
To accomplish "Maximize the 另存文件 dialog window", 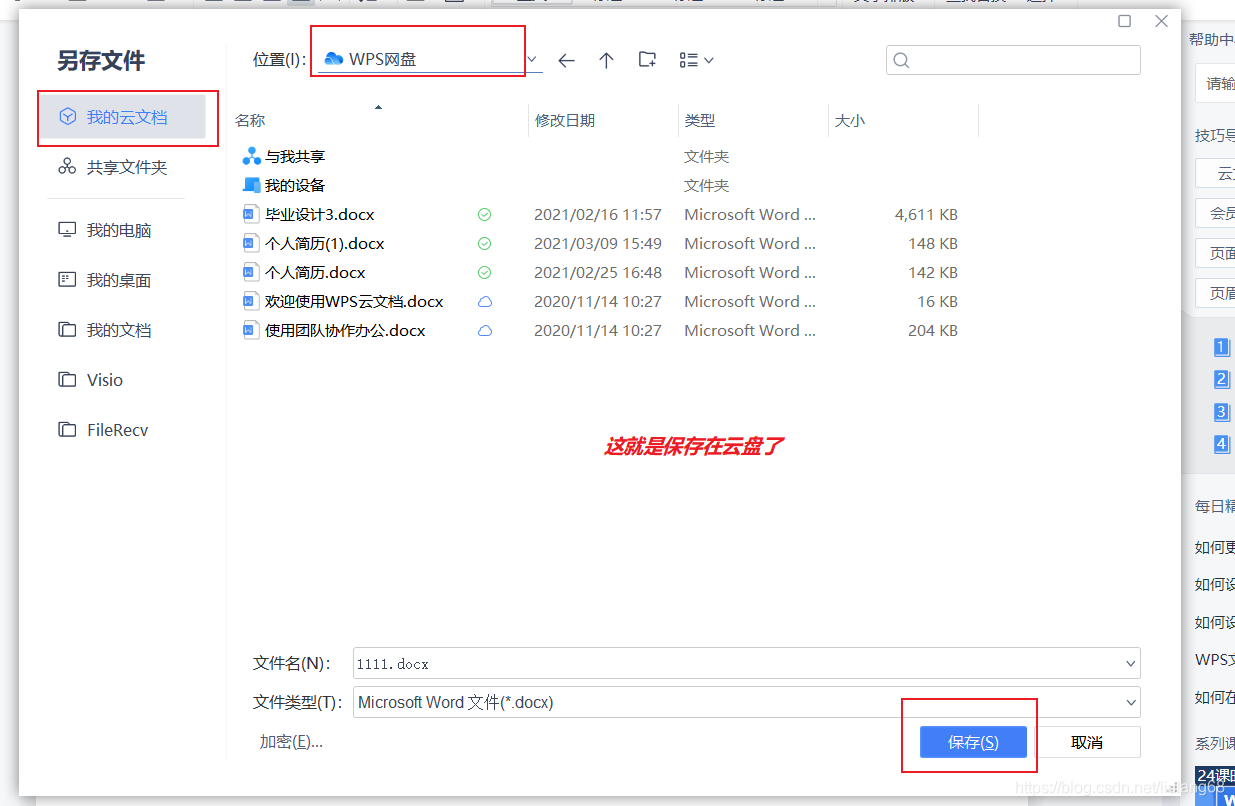I will pyautogui.click(x=1124, y=21).
